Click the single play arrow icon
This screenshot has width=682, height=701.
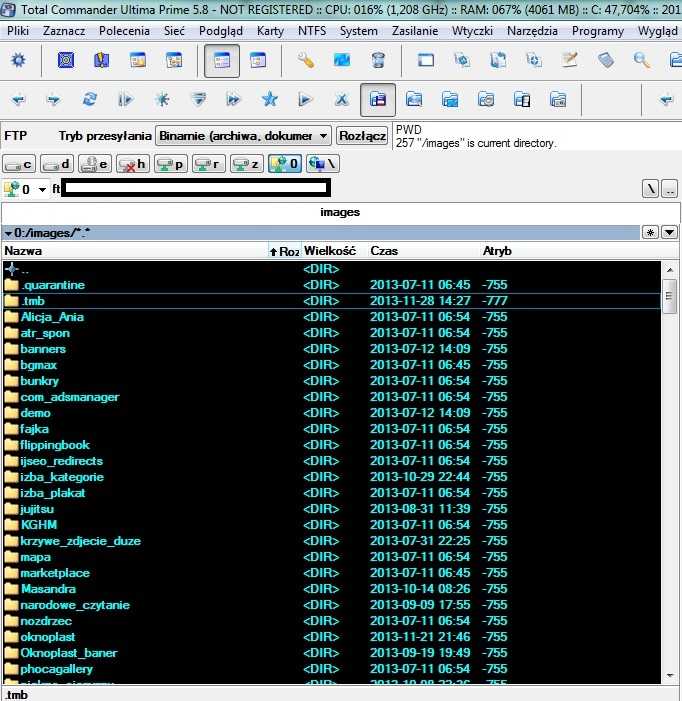pyautogui.click(x=306, y=99)
